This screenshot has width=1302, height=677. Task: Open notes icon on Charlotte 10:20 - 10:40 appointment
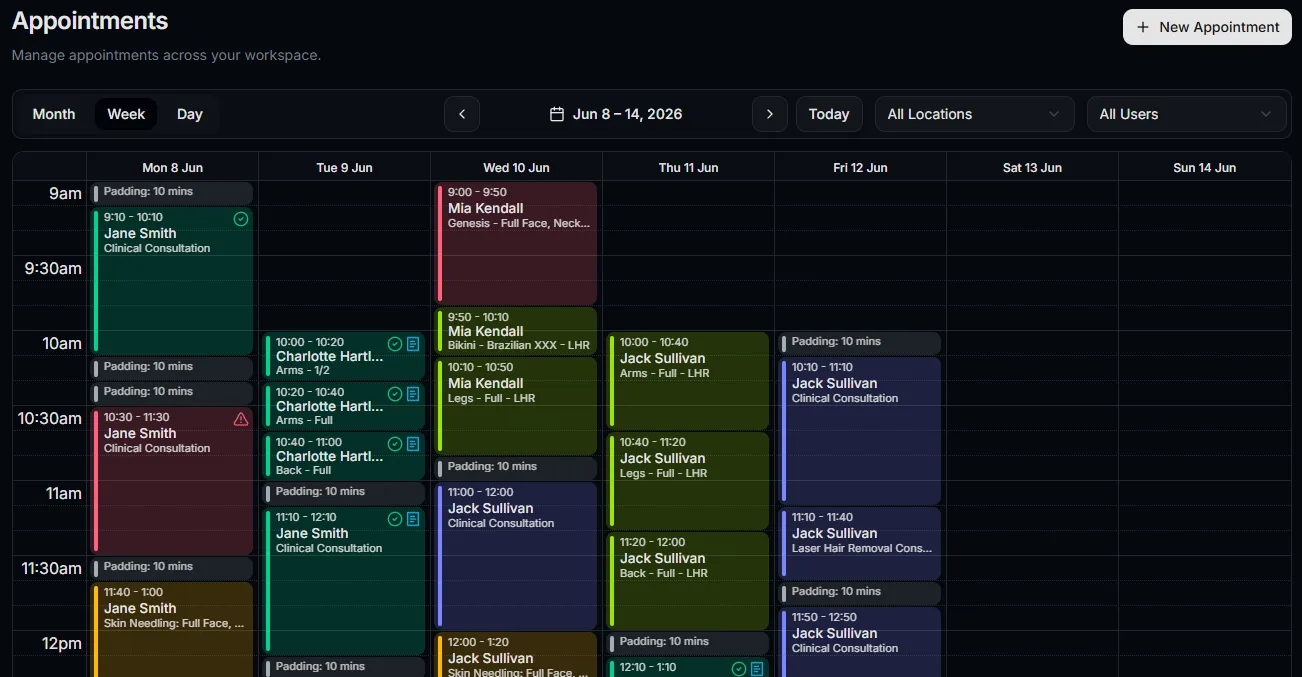pos(413,394)
